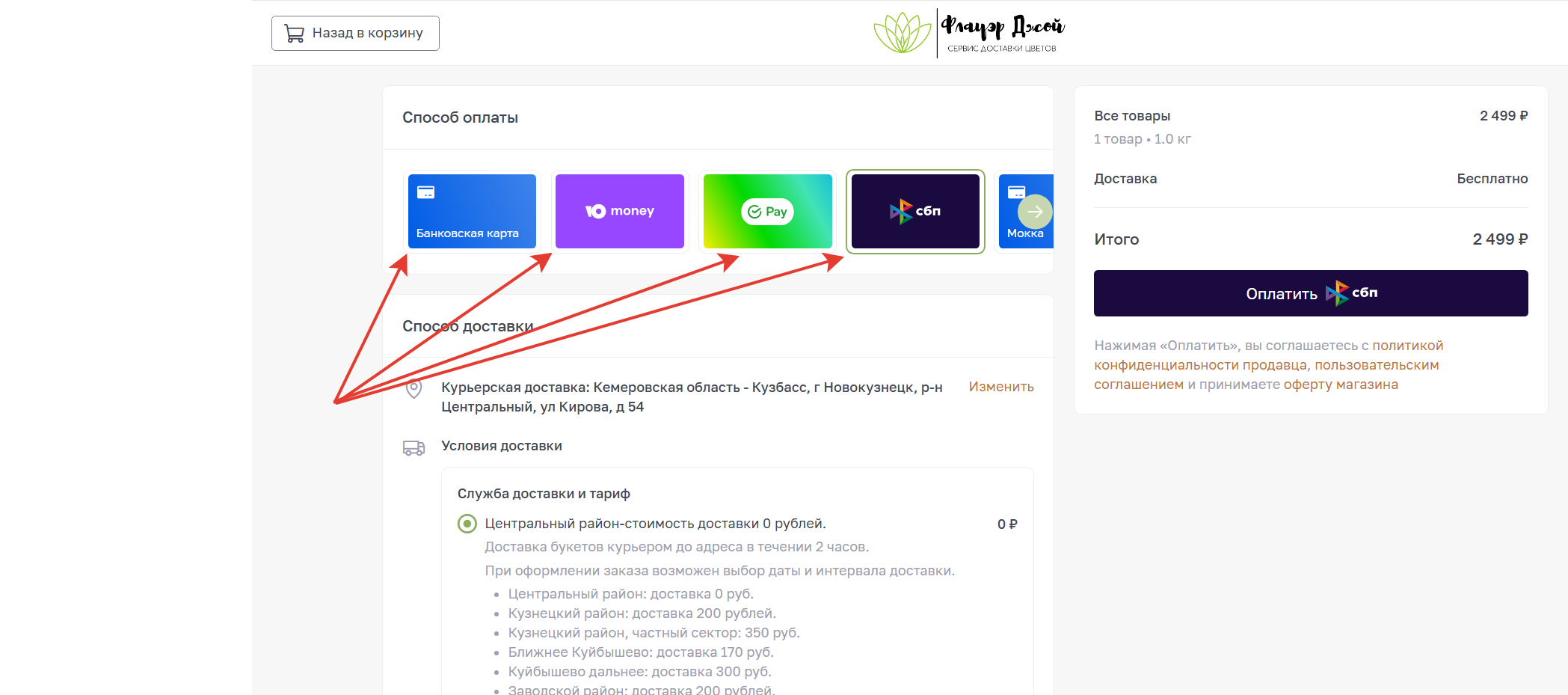Select 'Банковская карта' payment method
The height and width of the screenshot is (695, 1568).
tap(472, 212)
